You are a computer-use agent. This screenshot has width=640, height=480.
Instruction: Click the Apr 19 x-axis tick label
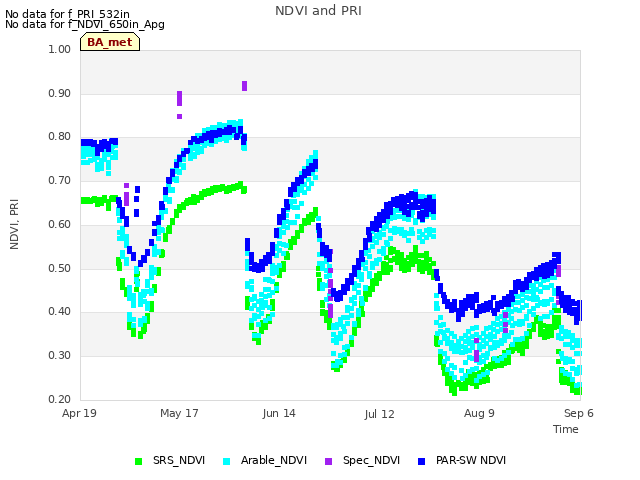coord(79,413)
